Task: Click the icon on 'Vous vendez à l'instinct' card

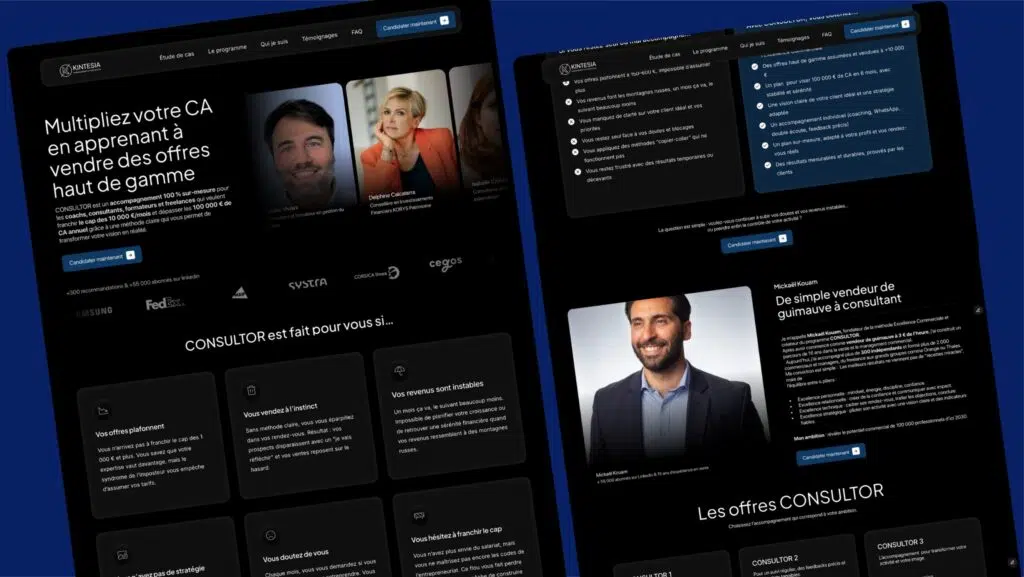Action: (250, 391)
